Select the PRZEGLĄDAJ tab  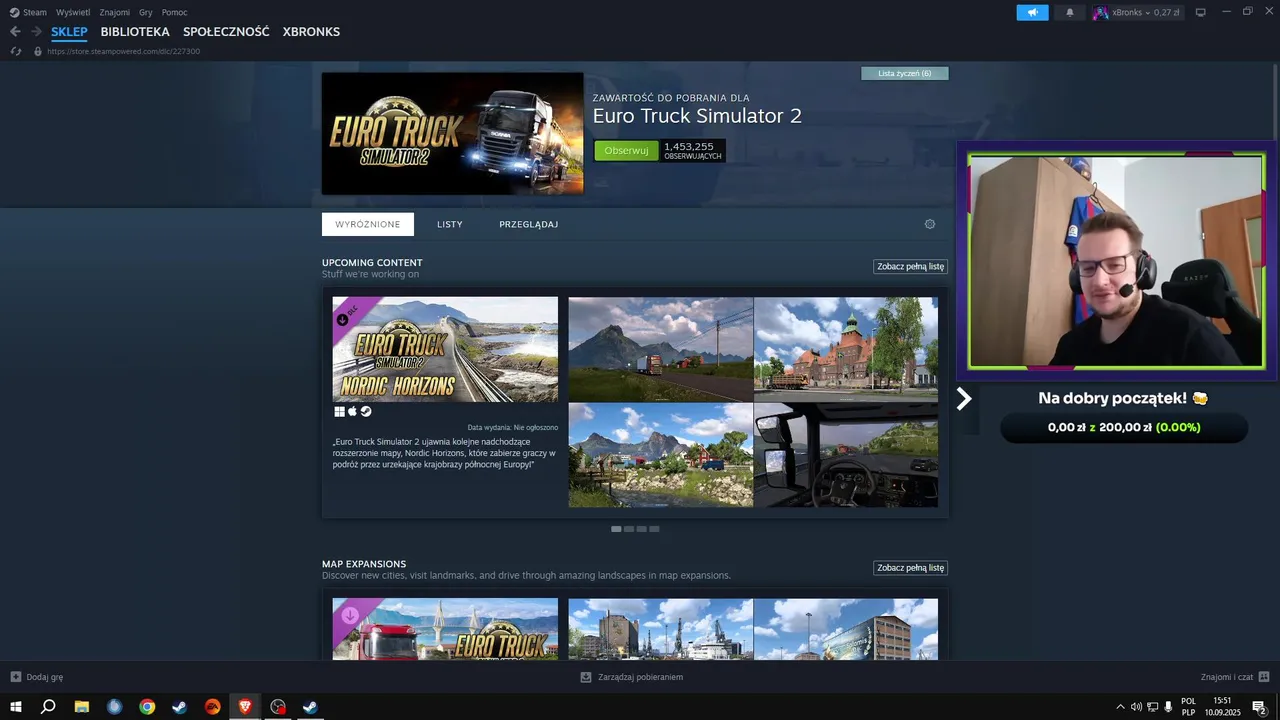pos(529,224)
